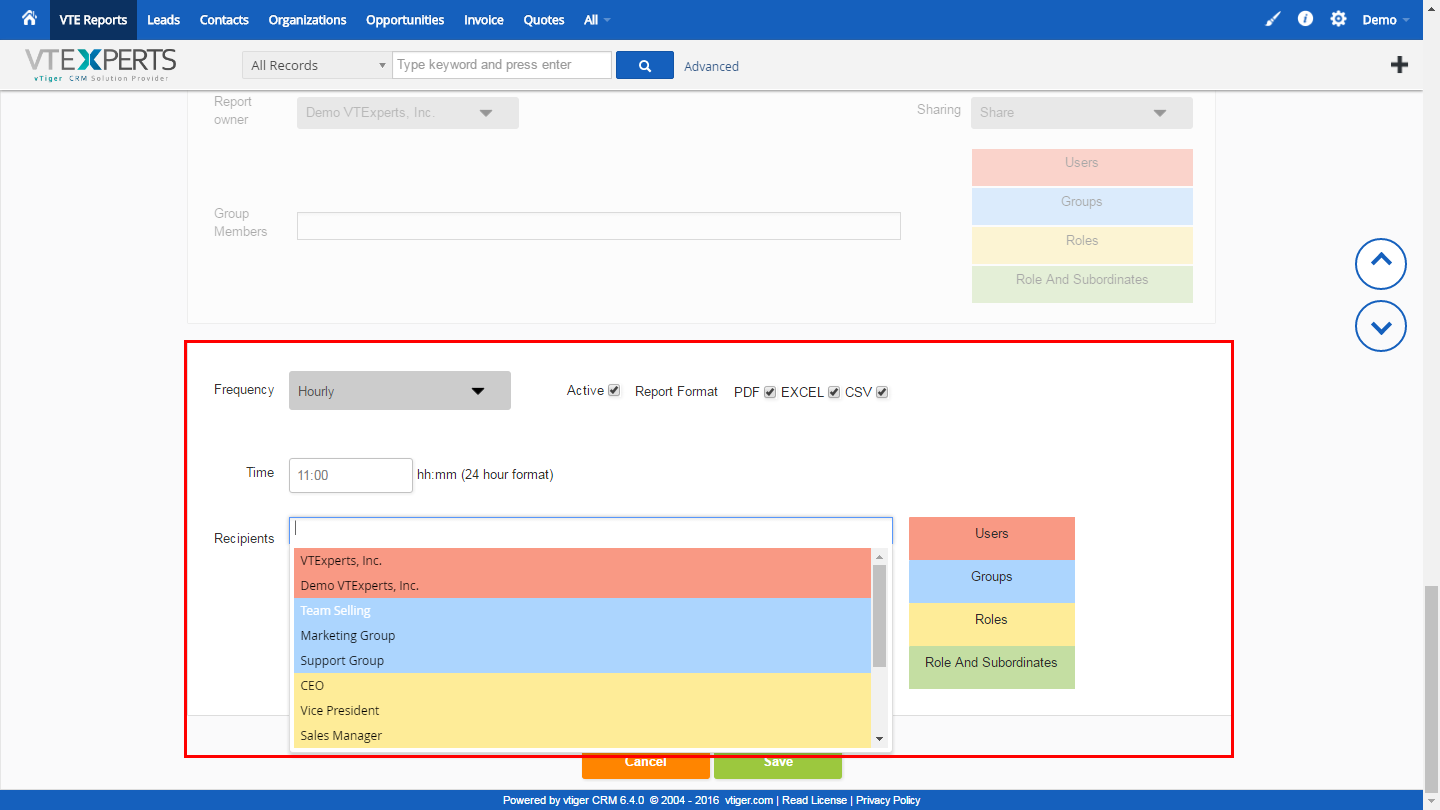Click the faded Groups sharing swatch
This screenshot has height=810, width=1440.
[1082, 206]
